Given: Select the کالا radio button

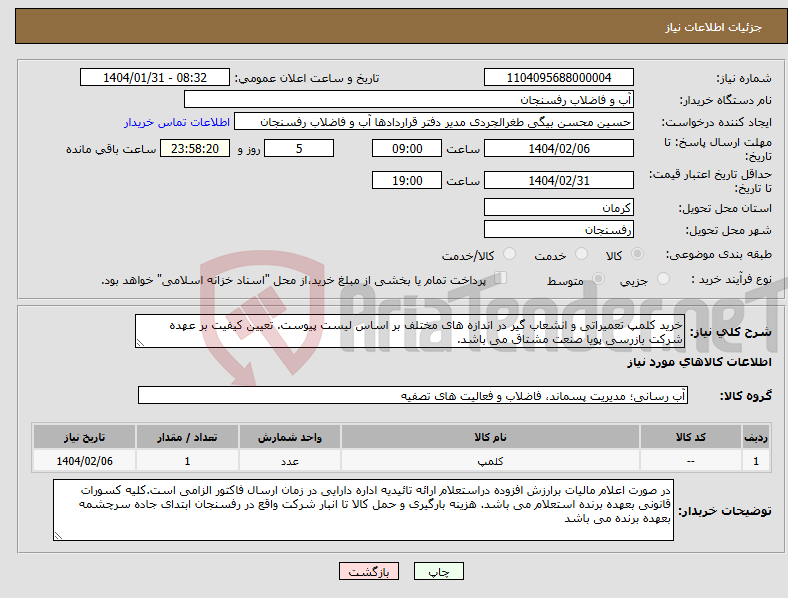Looking at the screenshot, I should [637, 254].
